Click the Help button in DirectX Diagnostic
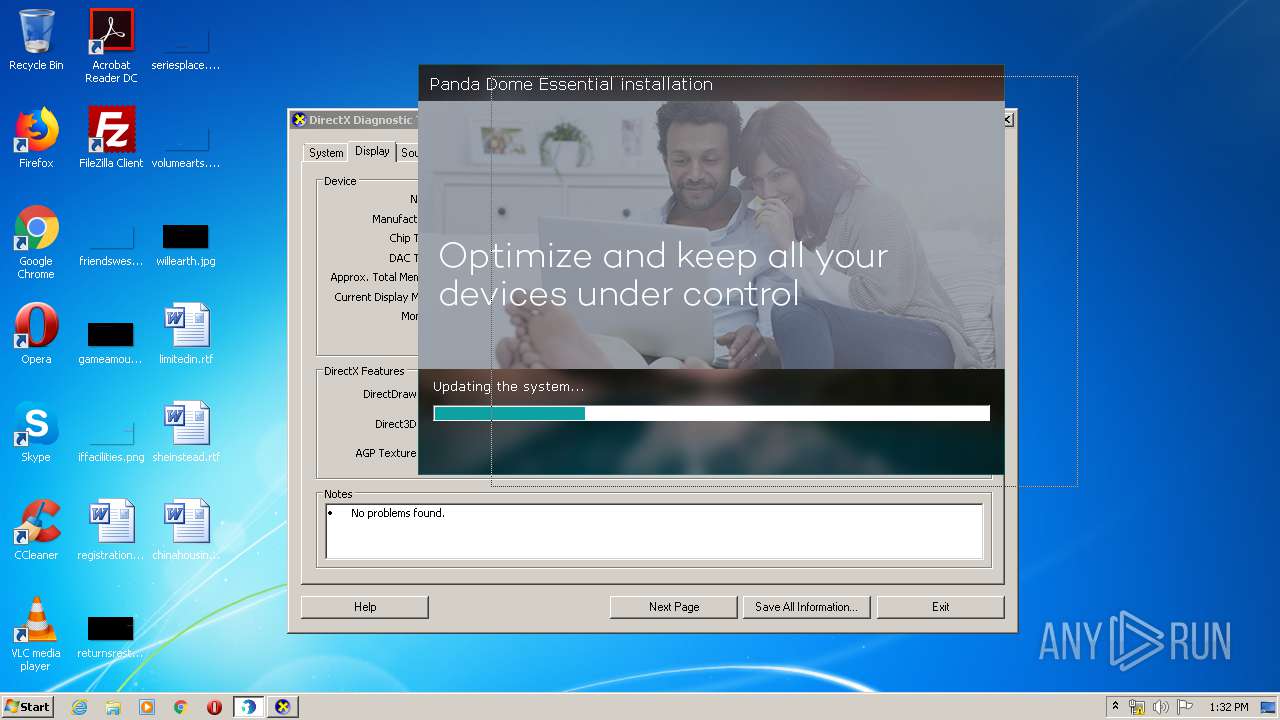Image resolution: width=1280 pixels, height=720 pixels. click(x=365, y=607)
